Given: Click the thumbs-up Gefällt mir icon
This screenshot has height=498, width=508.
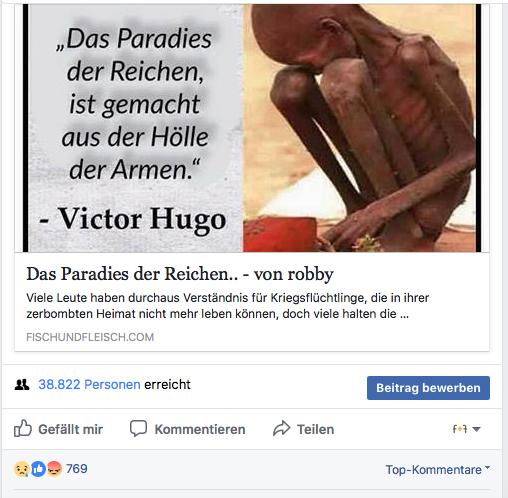Looking at the screenshot, I should pyautogui.click(x=23, y=428).
